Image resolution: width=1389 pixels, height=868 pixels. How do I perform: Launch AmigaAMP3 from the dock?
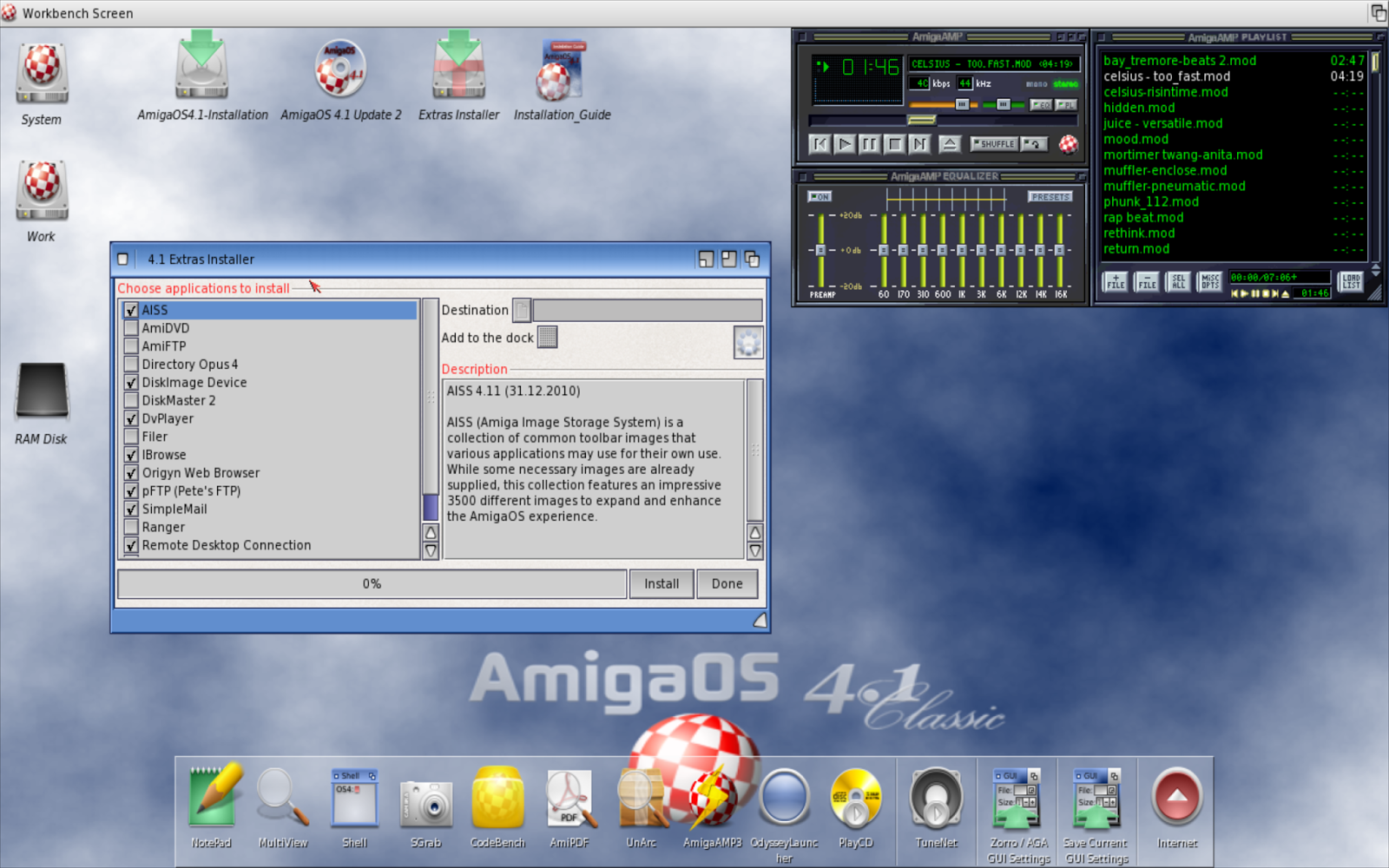(713, 797)
